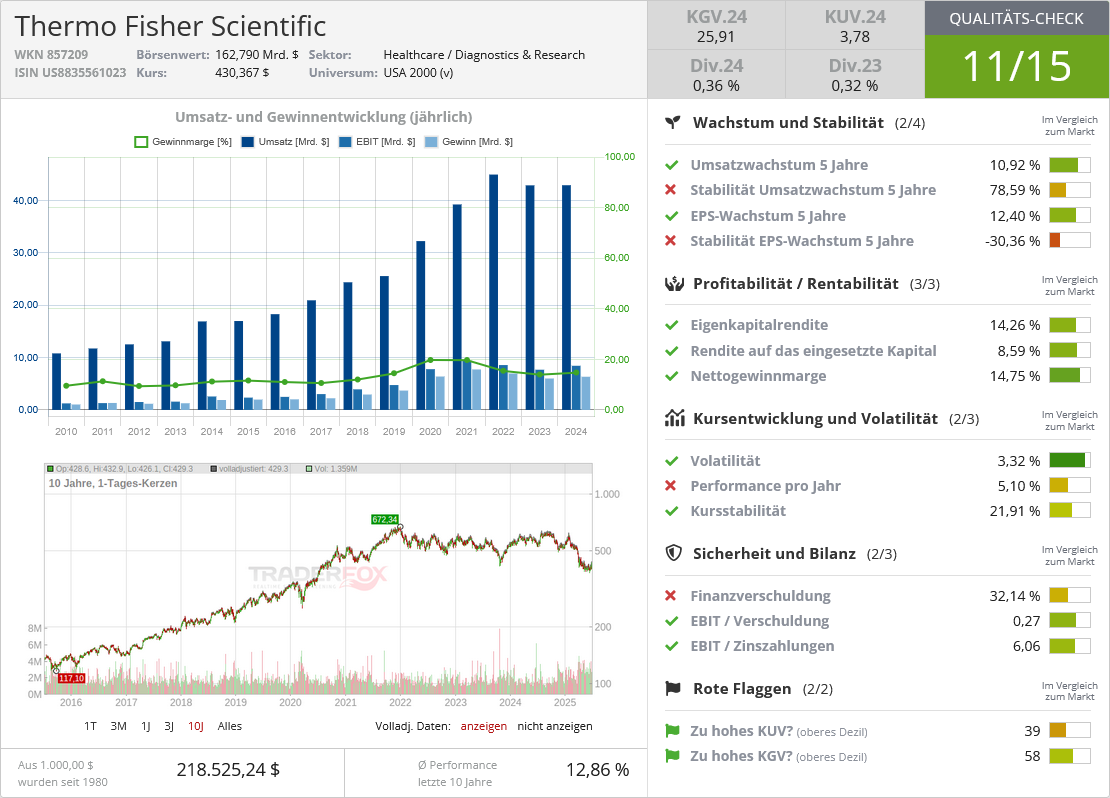The image size is (1110, 798).
Task: Toggle EBIT [Mrd. $] legend entry
Action: [x=377, y=142]
